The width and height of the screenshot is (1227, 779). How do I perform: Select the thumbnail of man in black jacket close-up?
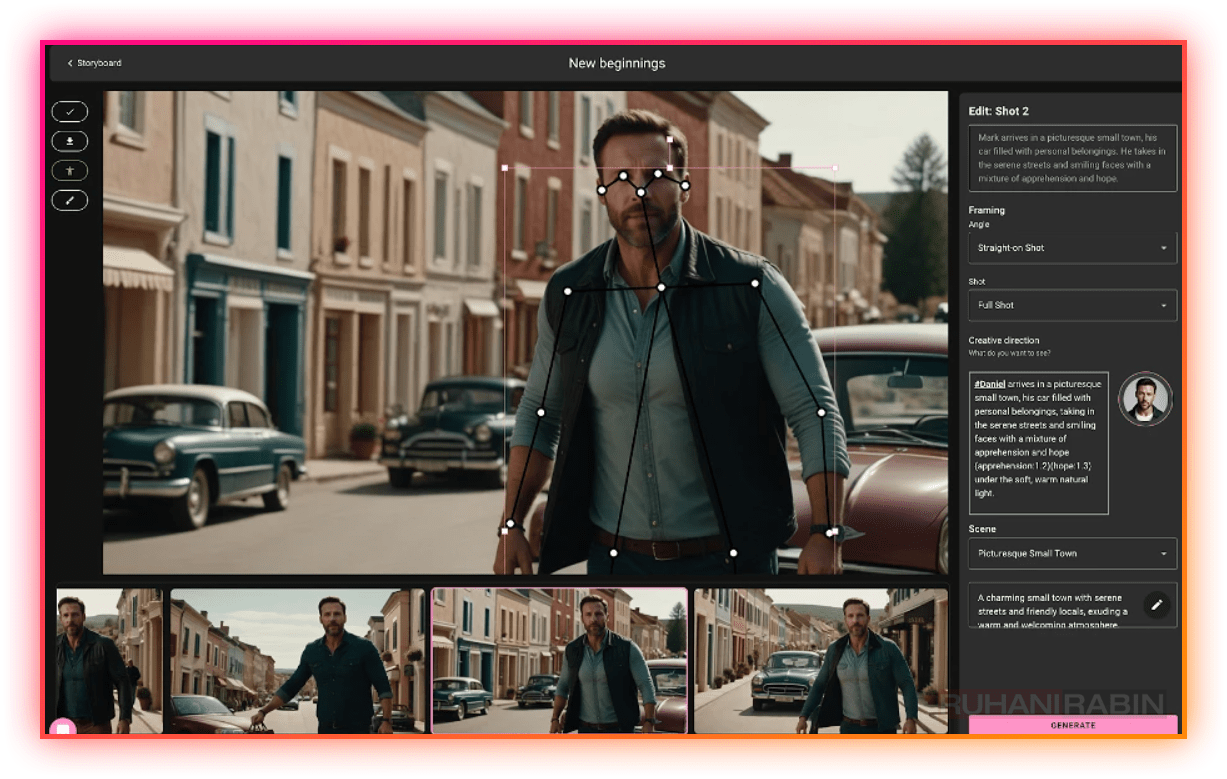(x=109, y=661)
